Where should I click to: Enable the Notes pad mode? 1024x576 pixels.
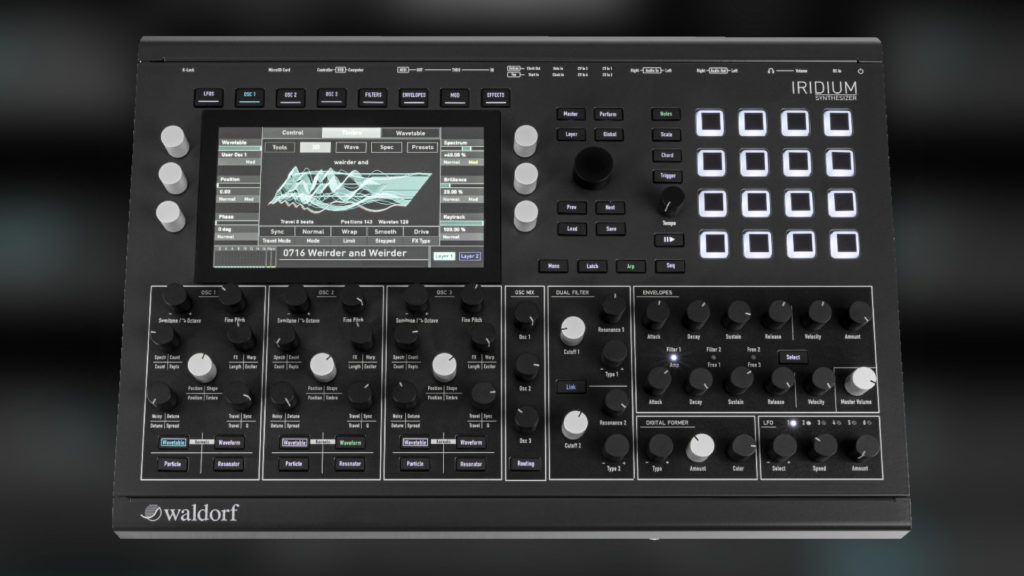click(665, 114)
